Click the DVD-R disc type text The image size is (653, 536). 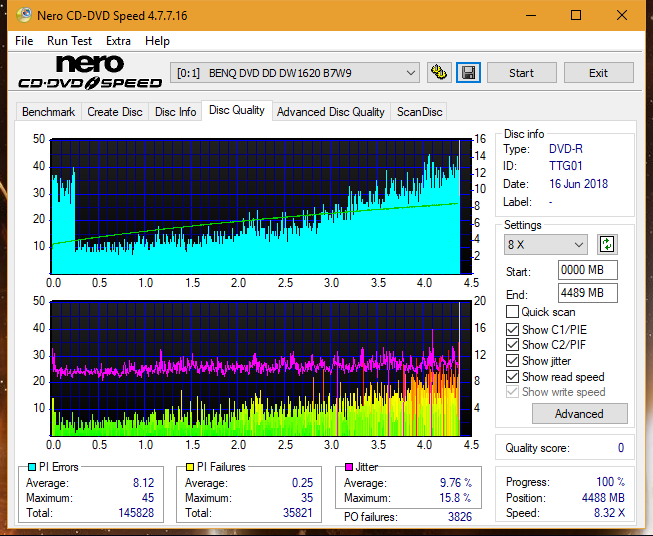[566, 149]
